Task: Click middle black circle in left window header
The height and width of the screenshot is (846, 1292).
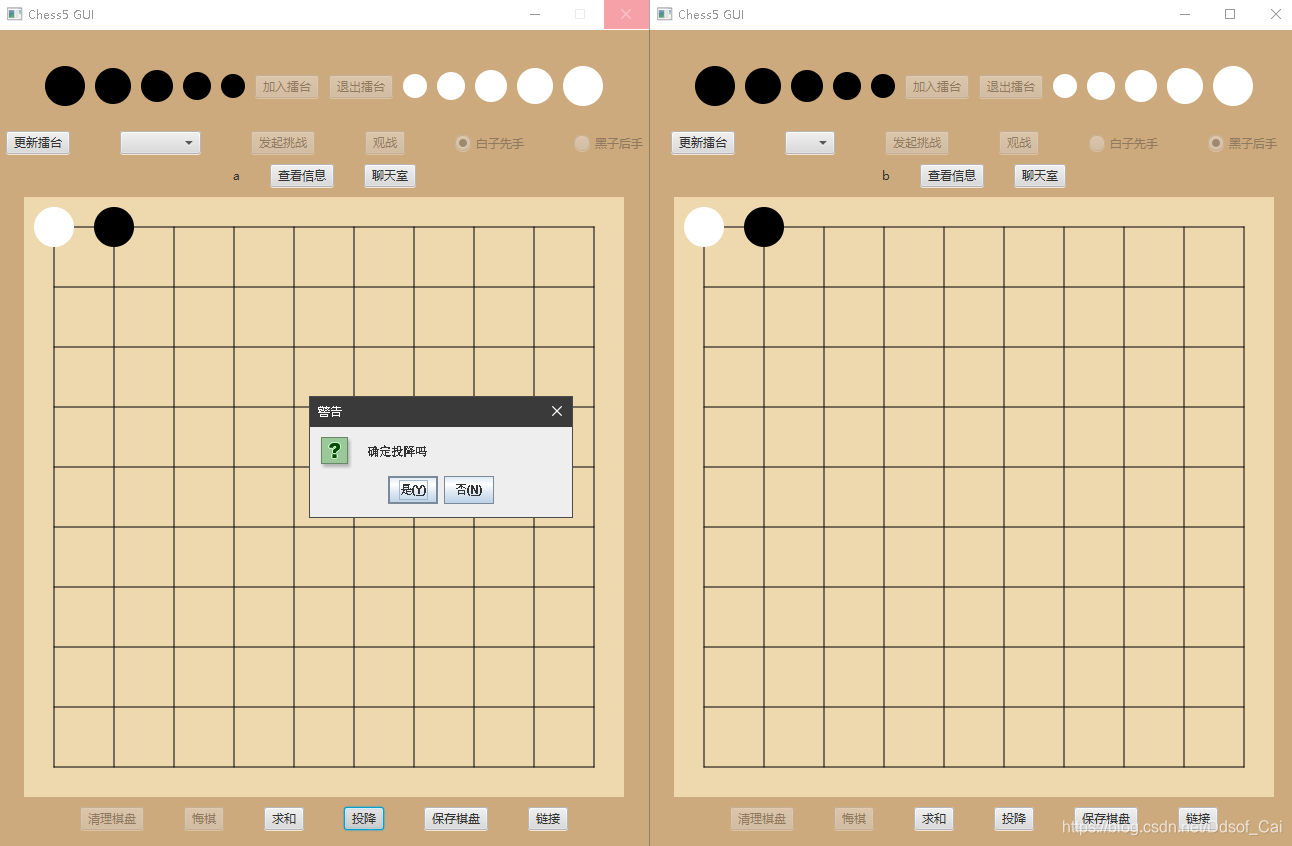Action: (x=157, y=86)
